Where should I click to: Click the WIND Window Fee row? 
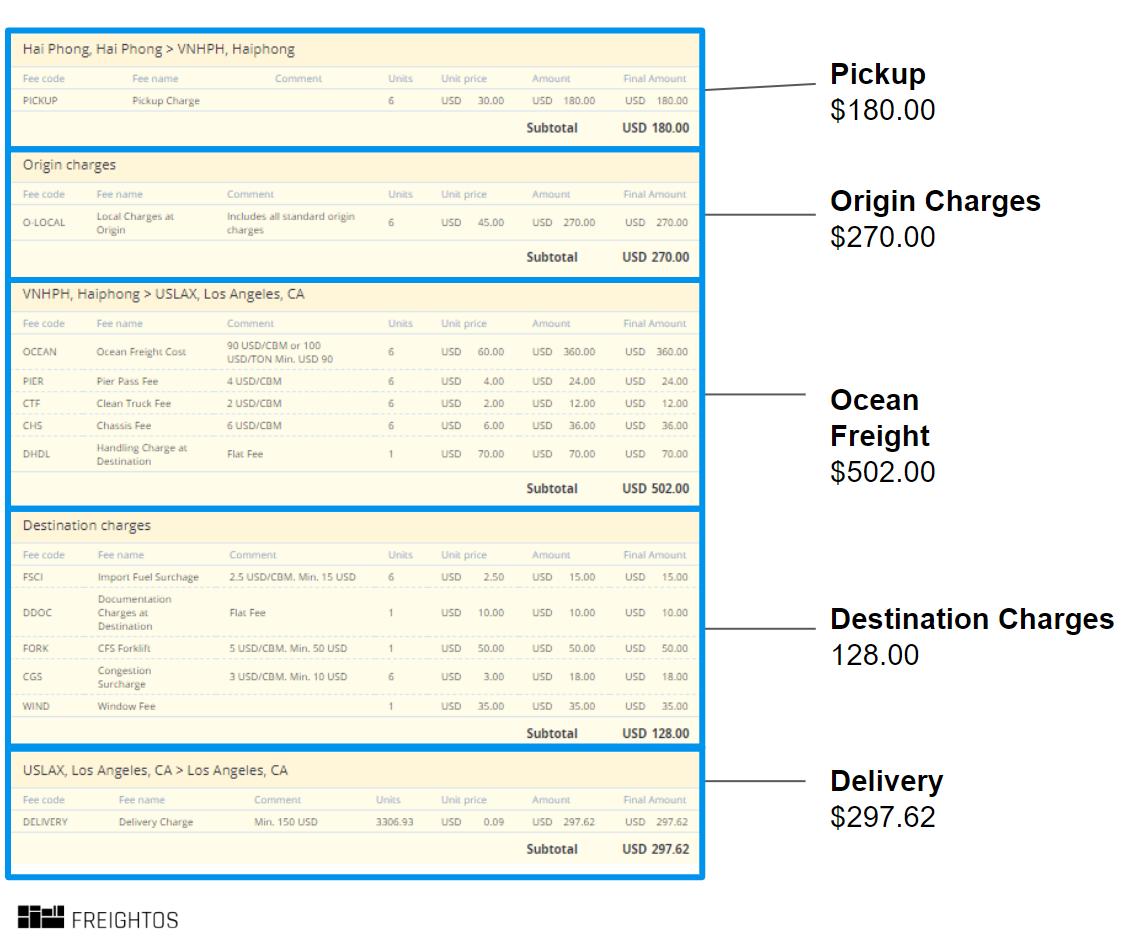tap(300, 705)
